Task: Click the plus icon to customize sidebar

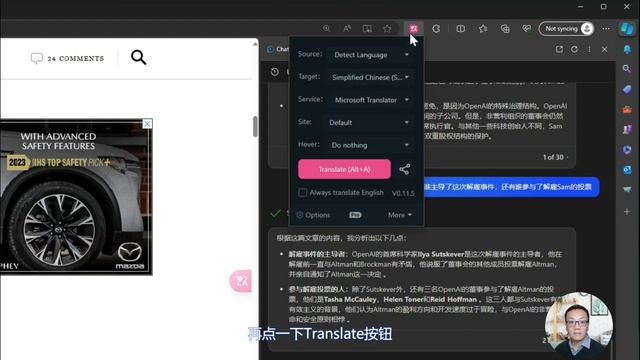Action: pyautogui.click(x=627, y=211)
